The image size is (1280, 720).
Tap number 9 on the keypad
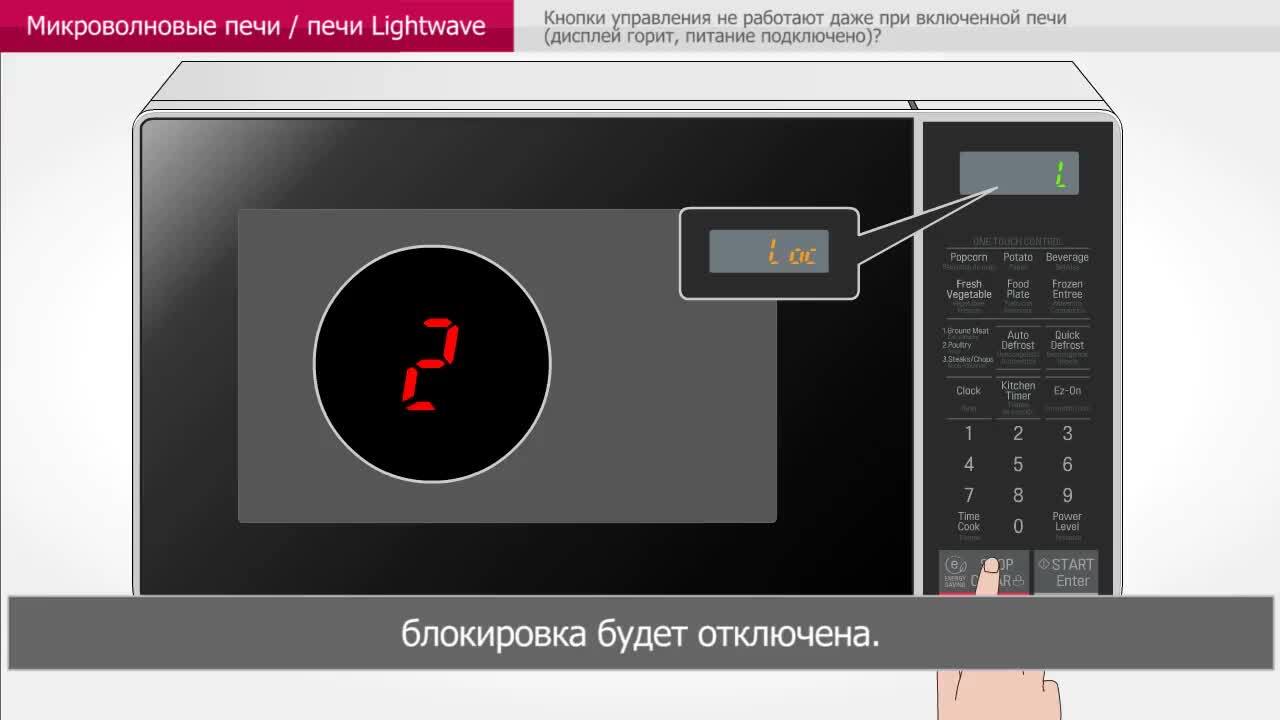click(x=1067, y=496)
